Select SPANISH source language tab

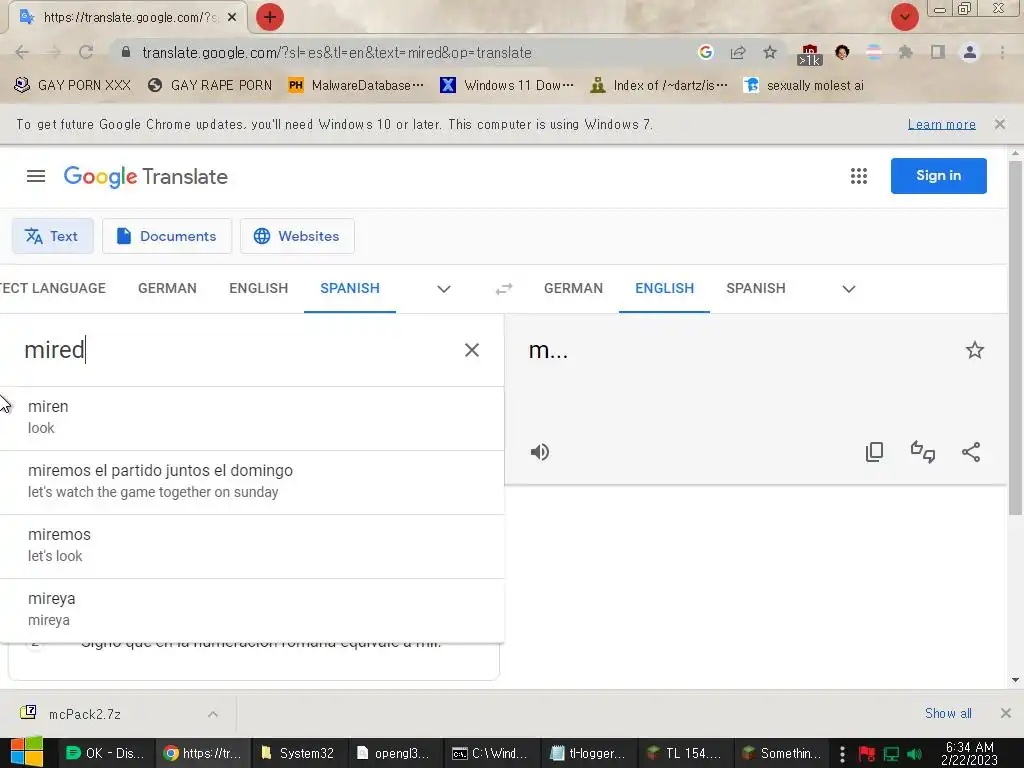coord(350,288)
